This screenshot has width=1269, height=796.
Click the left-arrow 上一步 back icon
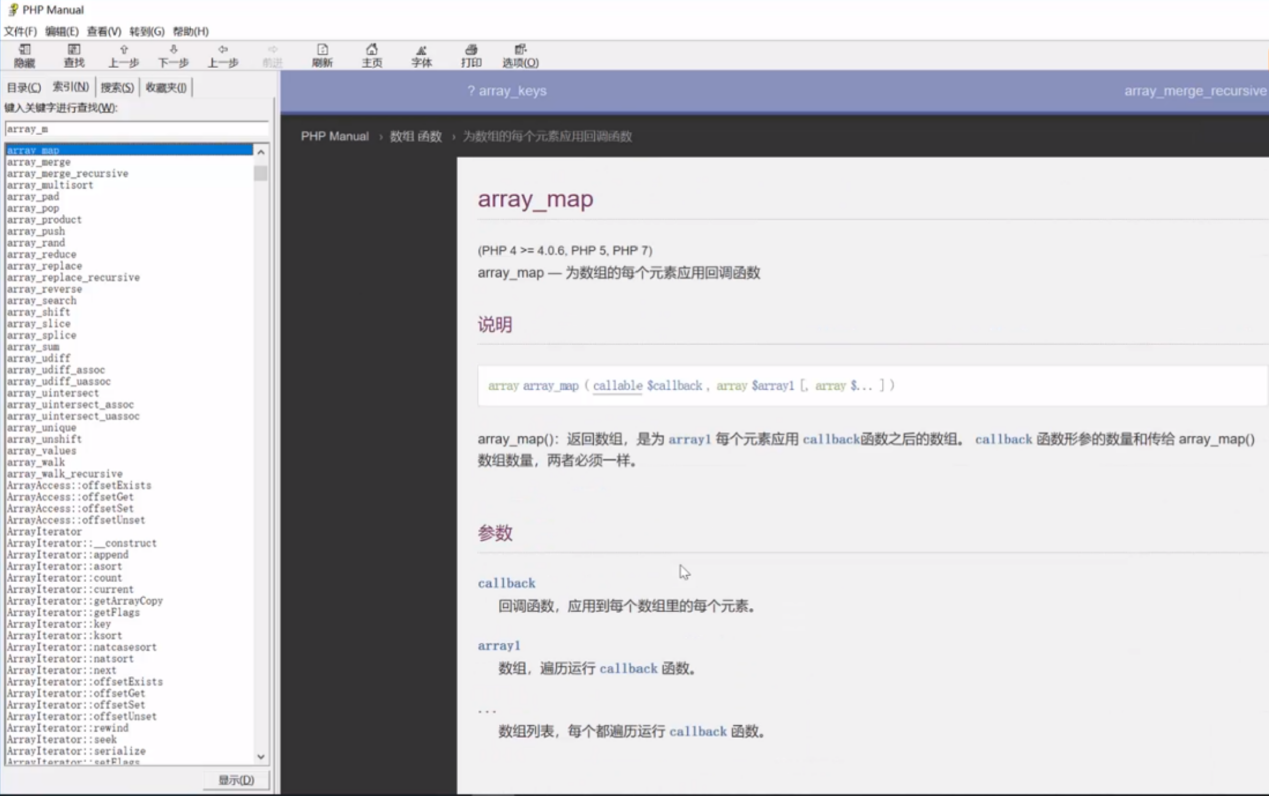pyautogui.click(x=222, y=55)
